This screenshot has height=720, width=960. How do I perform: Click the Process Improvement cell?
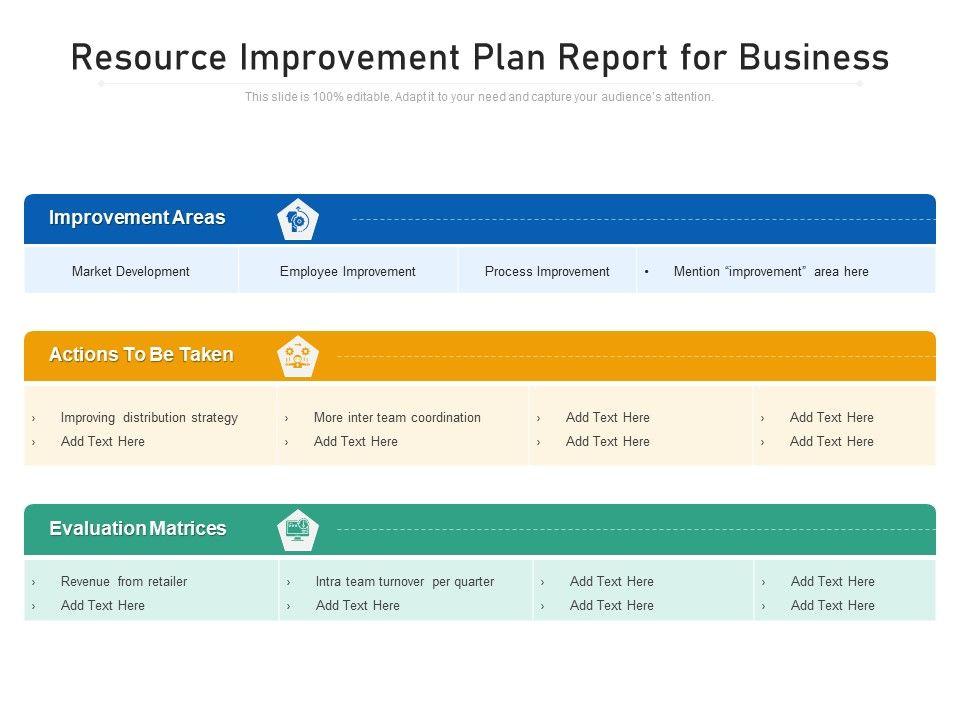(x=547, y=271)
